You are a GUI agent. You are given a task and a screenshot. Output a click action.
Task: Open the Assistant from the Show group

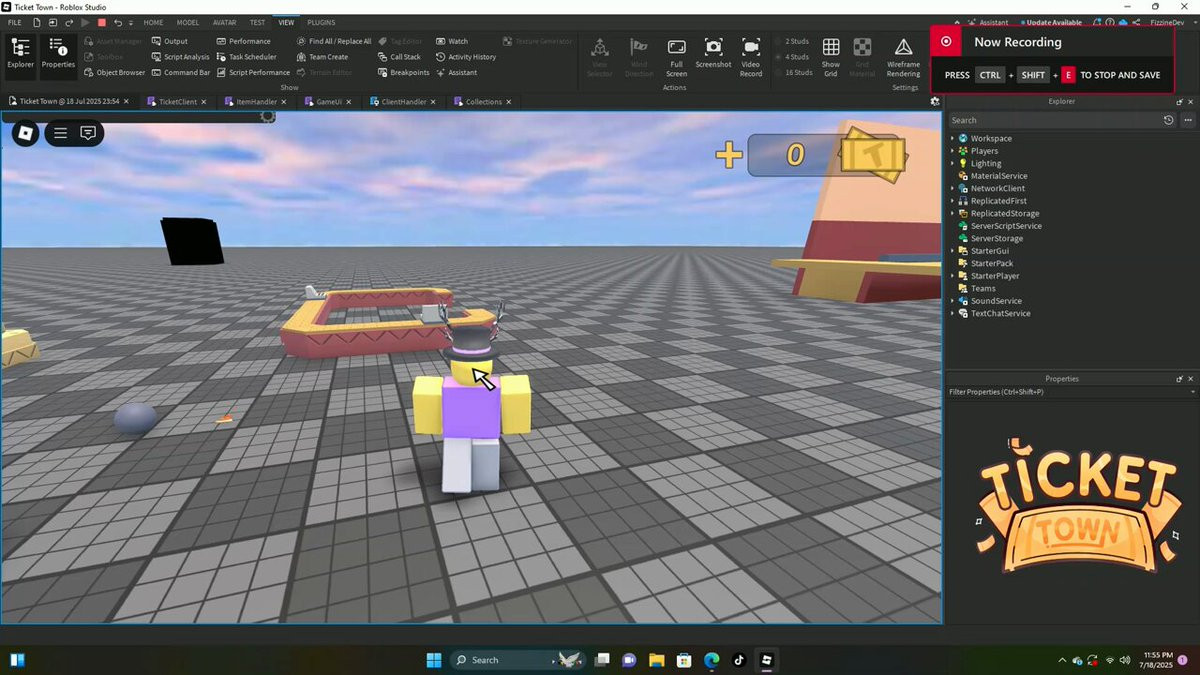click(x=456, y=73)
